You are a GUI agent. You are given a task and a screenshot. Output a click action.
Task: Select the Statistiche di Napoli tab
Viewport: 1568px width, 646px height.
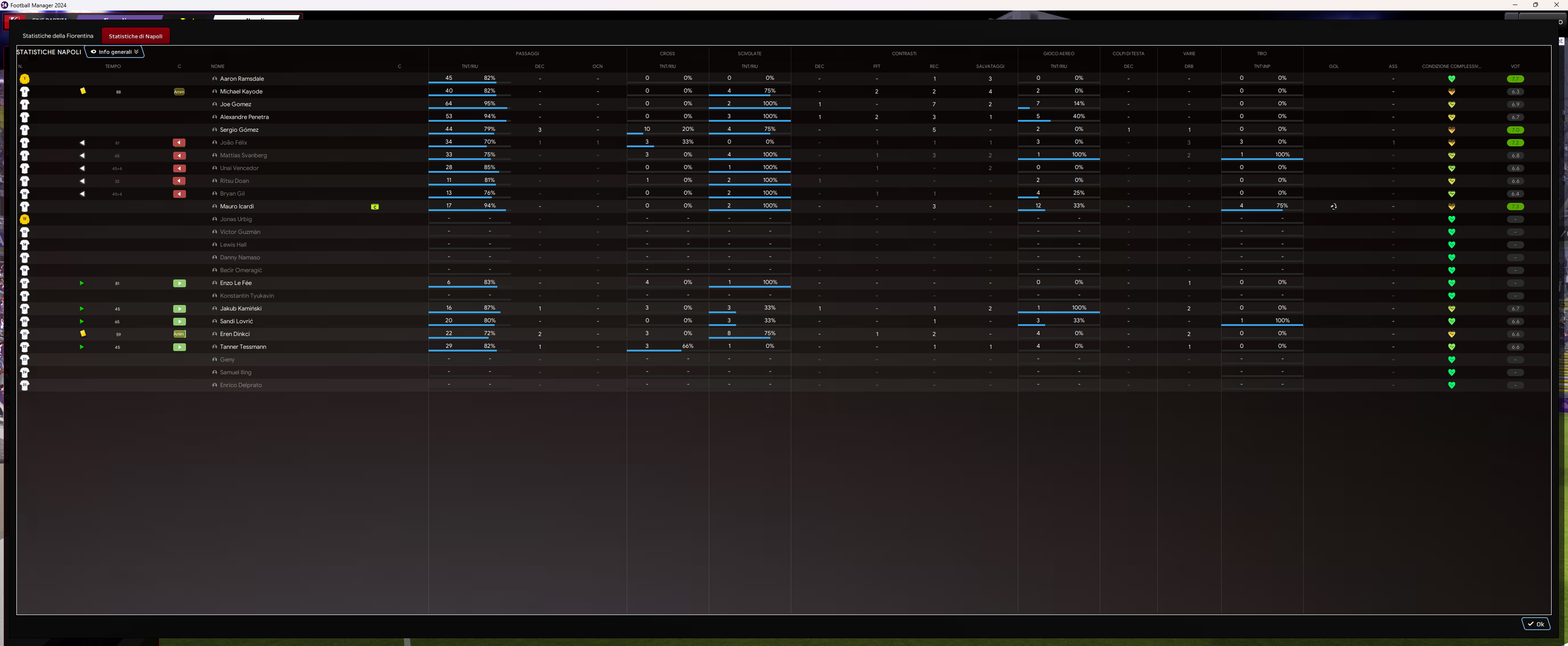pos(135,36)
